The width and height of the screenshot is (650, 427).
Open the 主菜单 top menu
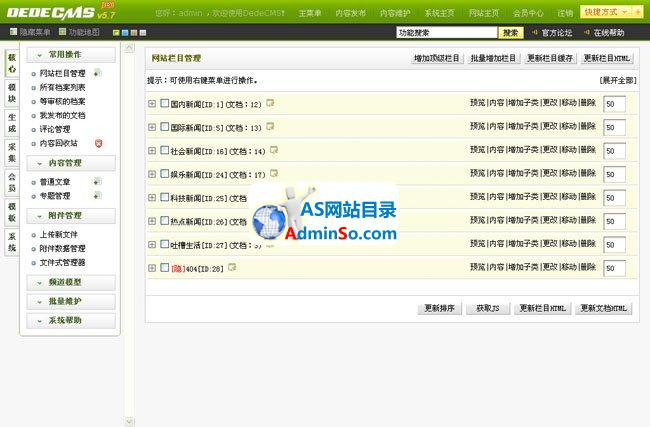coord(310,13)
